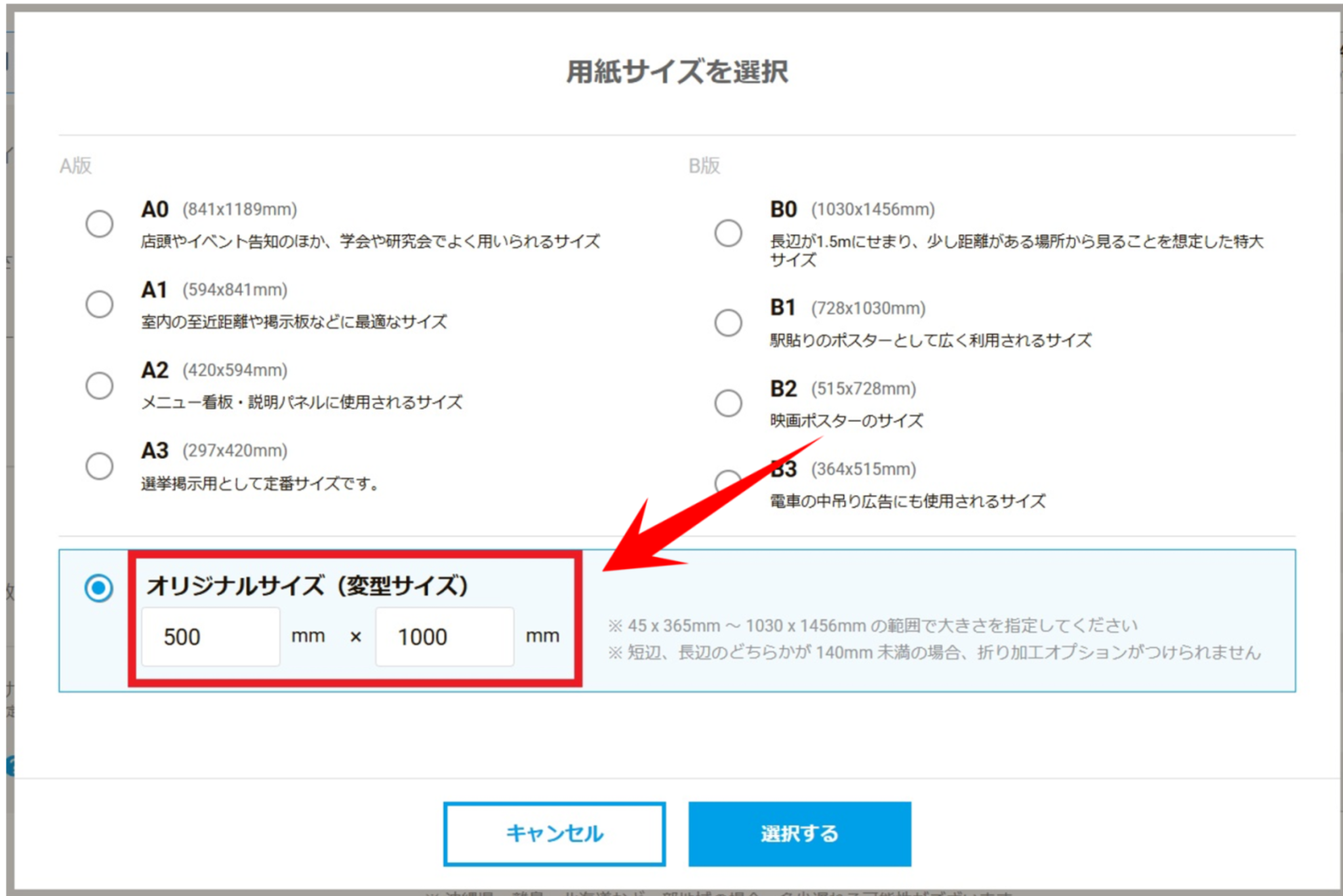
Task: Click the A2 メニュー看板 description text
Action: tap(302, 402)
